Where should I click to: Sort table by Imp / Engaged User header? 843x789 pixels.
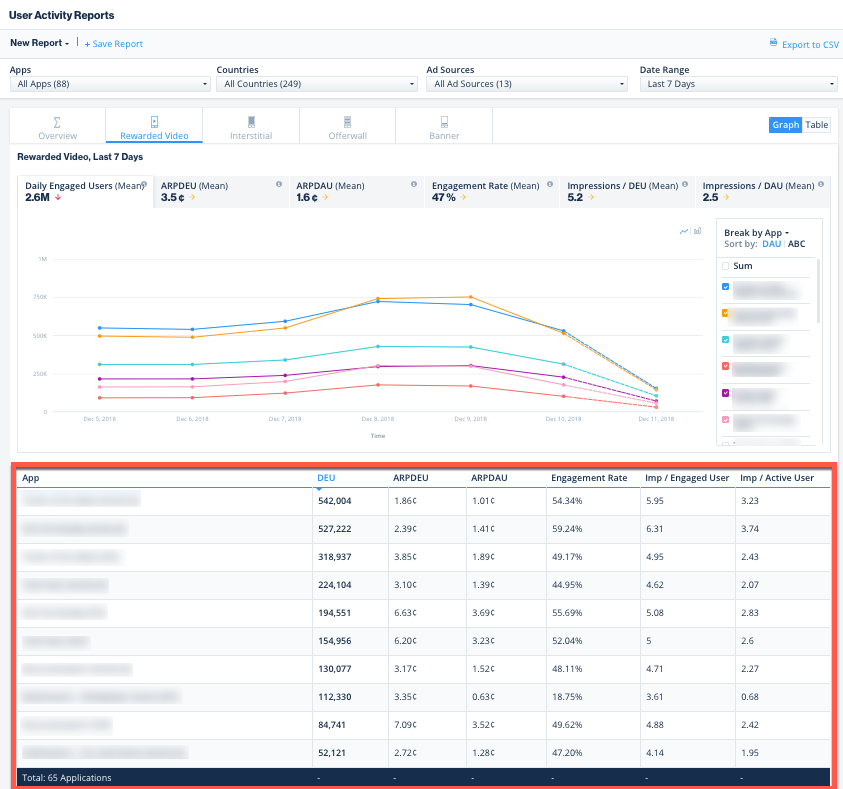(x=687, y=478)
